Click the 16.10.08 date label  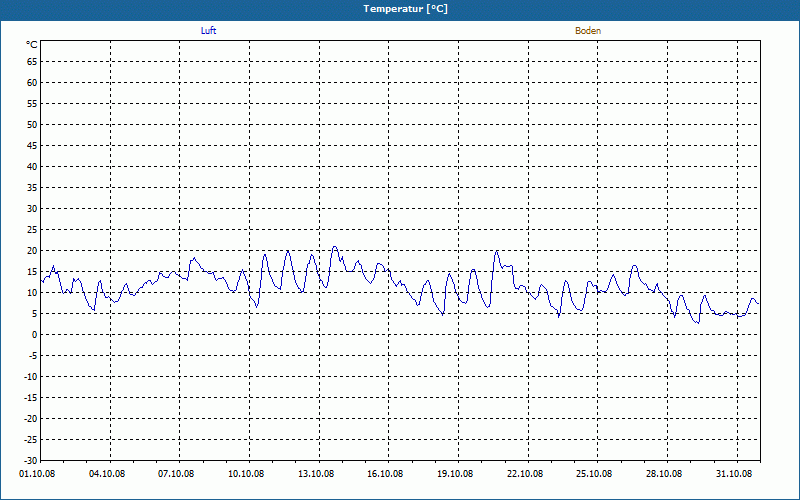(385, 473)
